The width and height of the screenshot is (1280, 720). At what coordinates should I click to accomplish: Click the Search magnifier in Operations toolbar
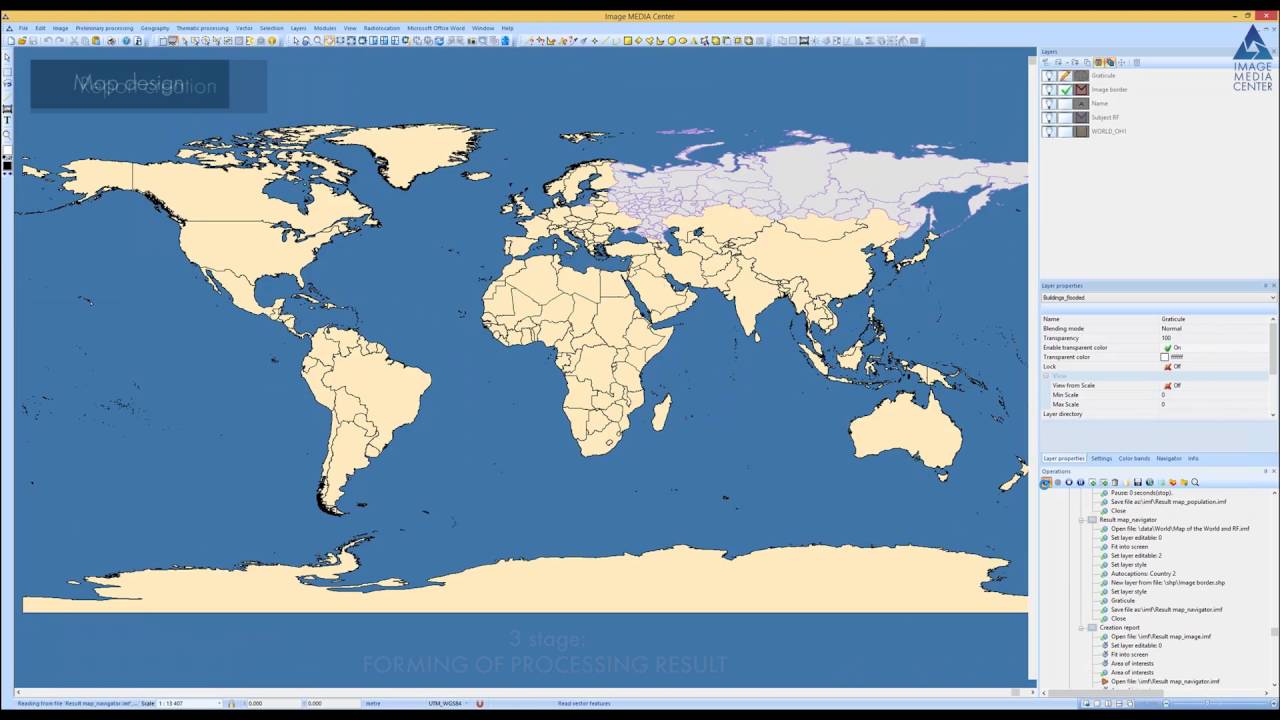pyautogui.click(x=1194, y=482)
